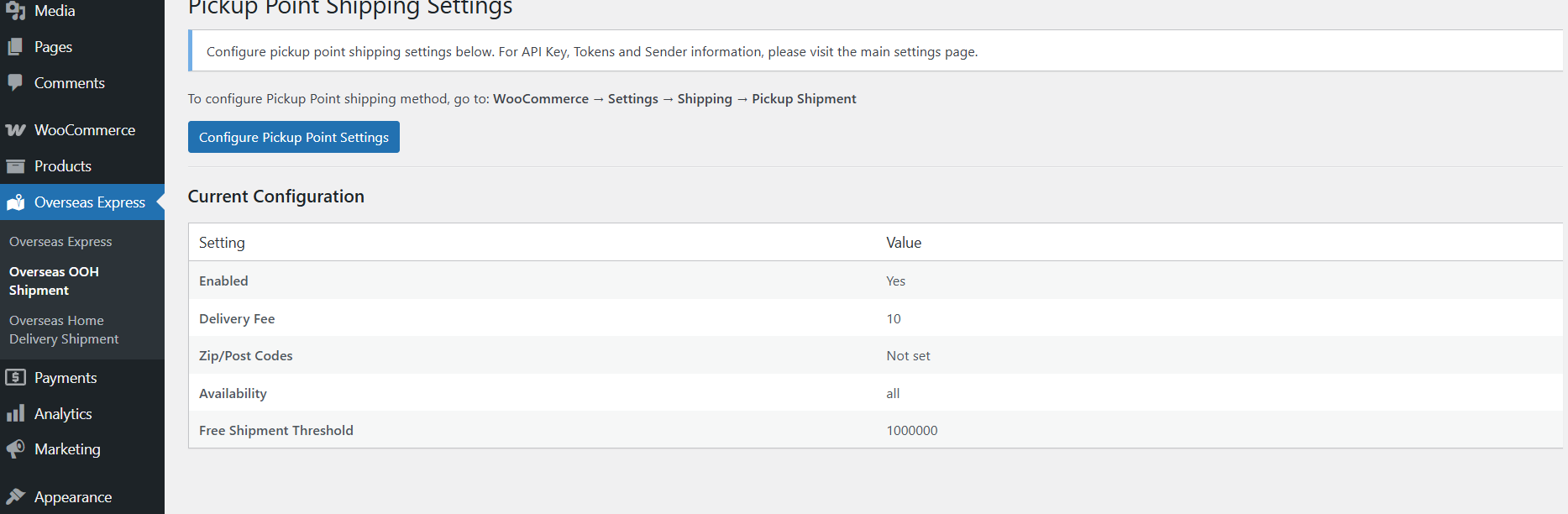
Task: Open the Overseas Express submenu entry
Action: 60,241
